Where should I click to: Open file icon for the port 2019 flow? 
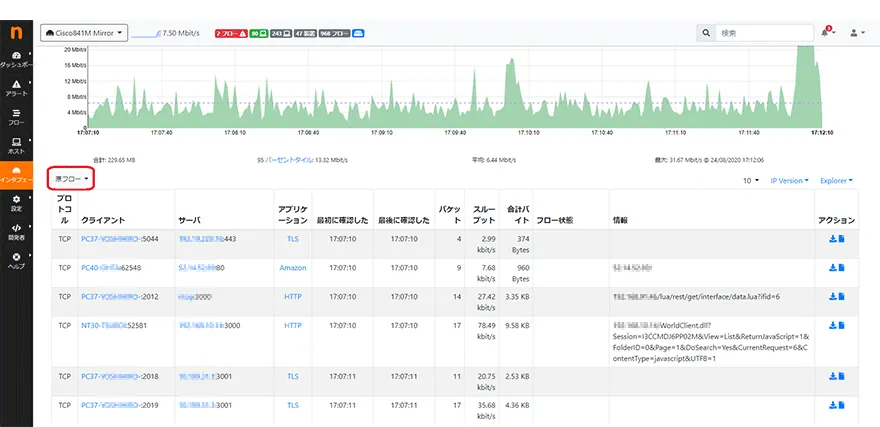(x=841, y=405)
